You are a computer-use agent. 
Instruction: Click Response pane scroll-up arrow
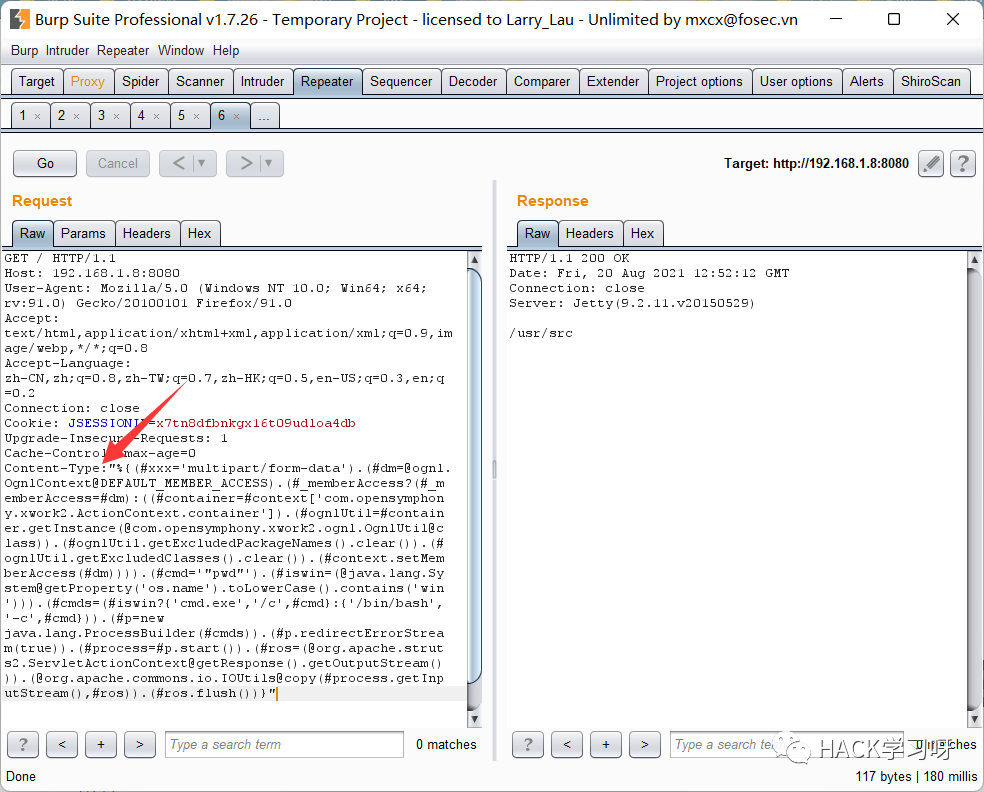click(974, 259)
